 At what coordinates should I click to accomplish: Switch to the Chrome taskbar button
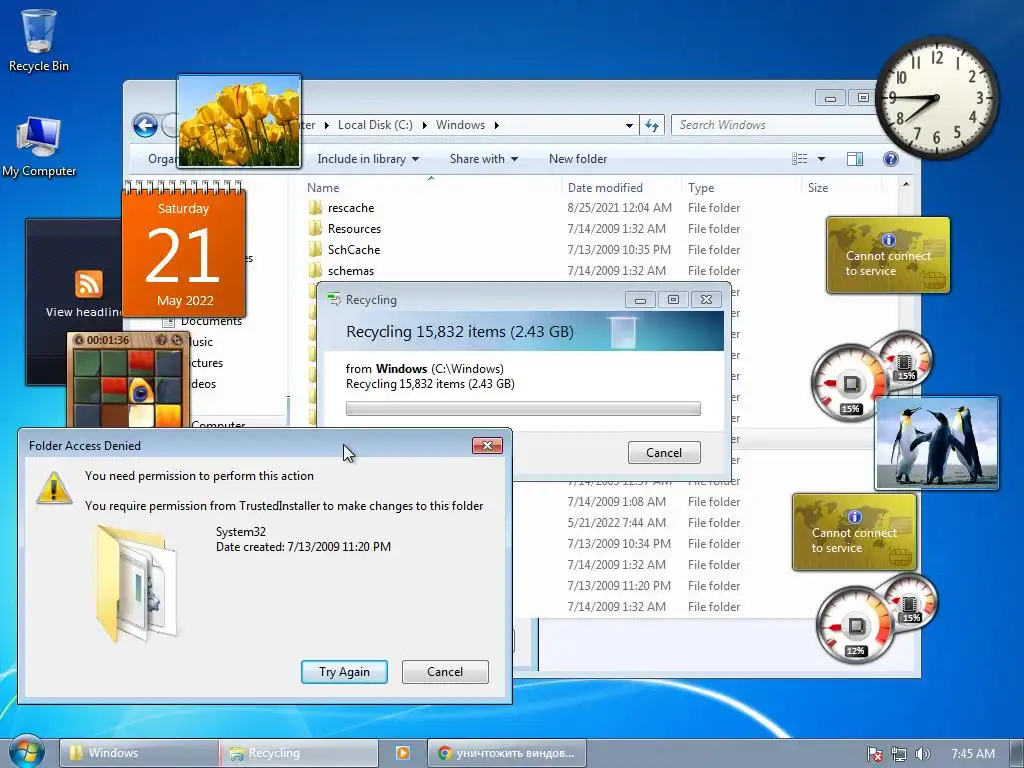coord(507,753)
